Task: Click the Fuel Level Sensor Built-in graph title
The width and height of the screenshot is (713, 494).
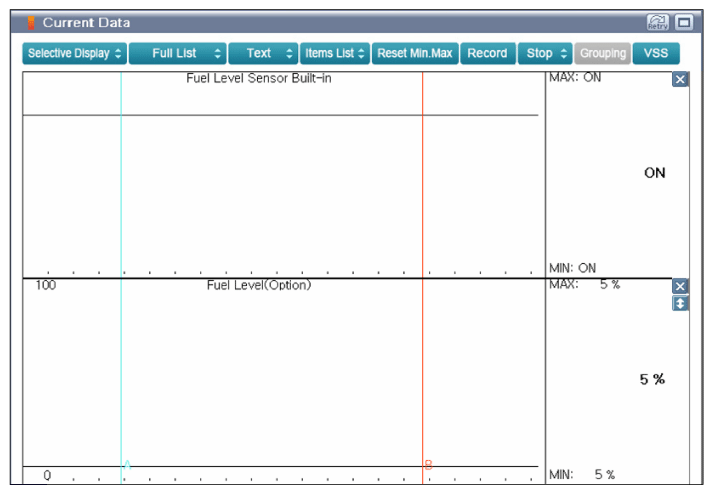Action: pyautogui.click(x=259, y=79)
